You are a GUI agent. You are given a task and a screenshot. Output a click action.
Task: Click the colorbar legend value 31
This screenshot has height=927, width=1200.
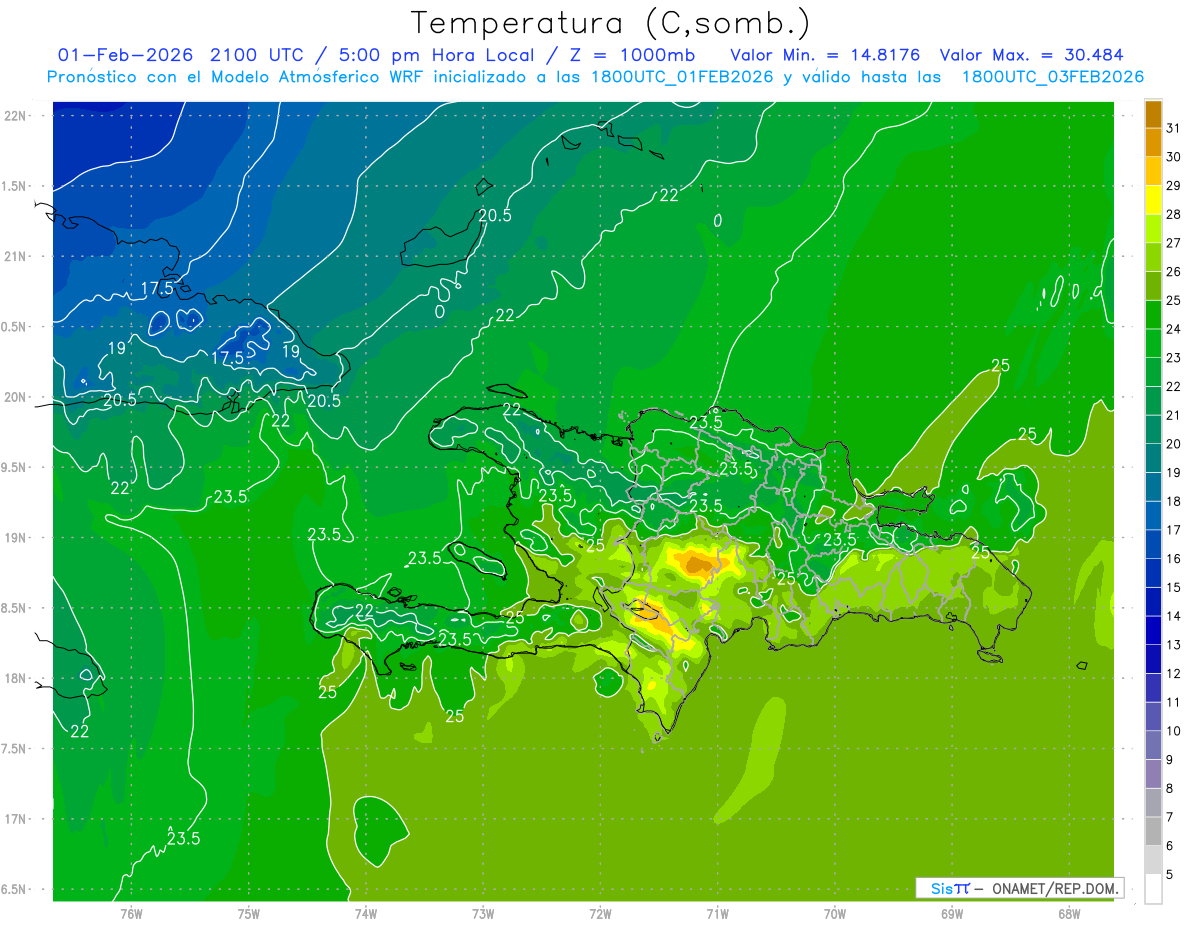(x=1174, y=128)
